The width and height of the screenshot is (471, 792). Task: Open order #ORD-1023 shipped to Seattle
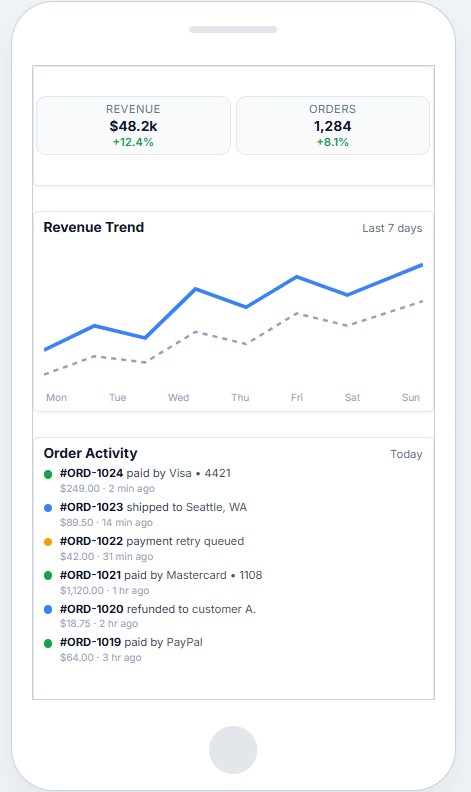tap(153, 507)
